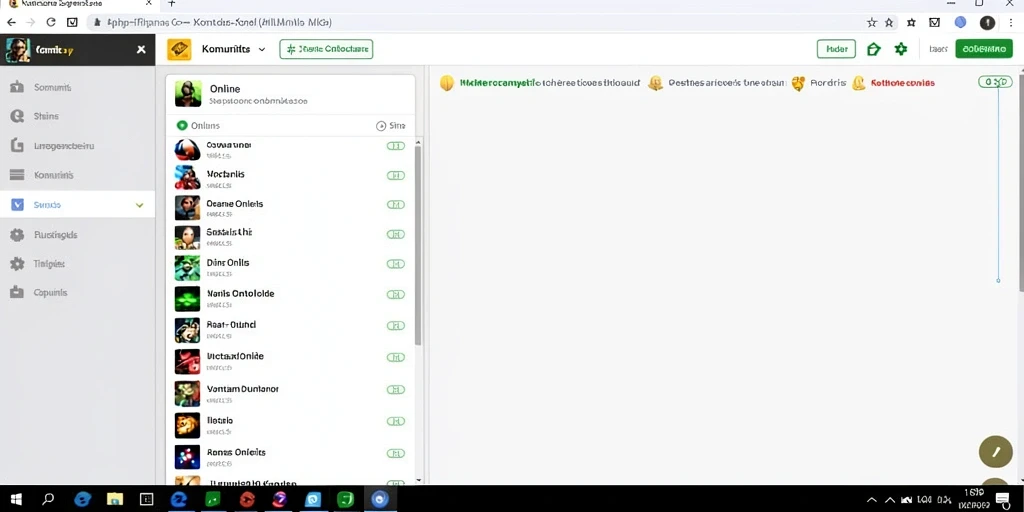Open the Somunits sidebar menu item

click(x=78, y=87)
